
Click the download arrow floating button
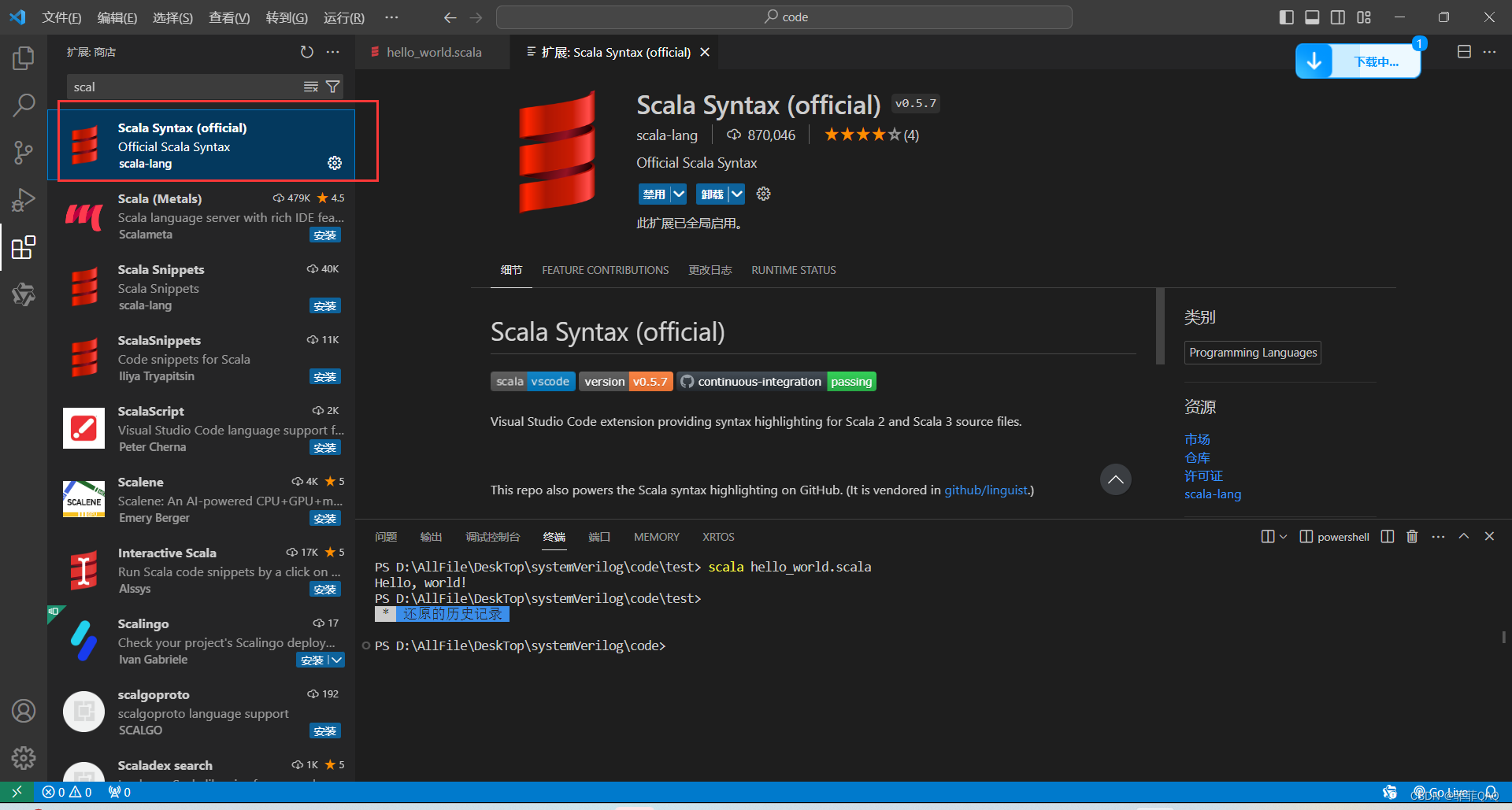pyautogui.click(x=1314, y=61)
